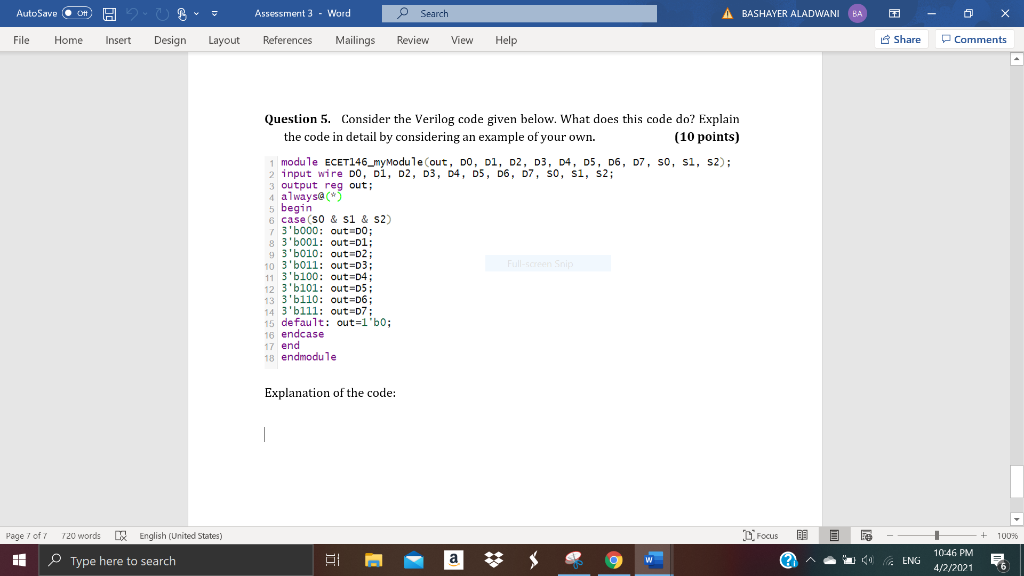This screenshot has width=1024, height=576.
Task: Show hidden system tray icons
Action: tap(810, 560)
